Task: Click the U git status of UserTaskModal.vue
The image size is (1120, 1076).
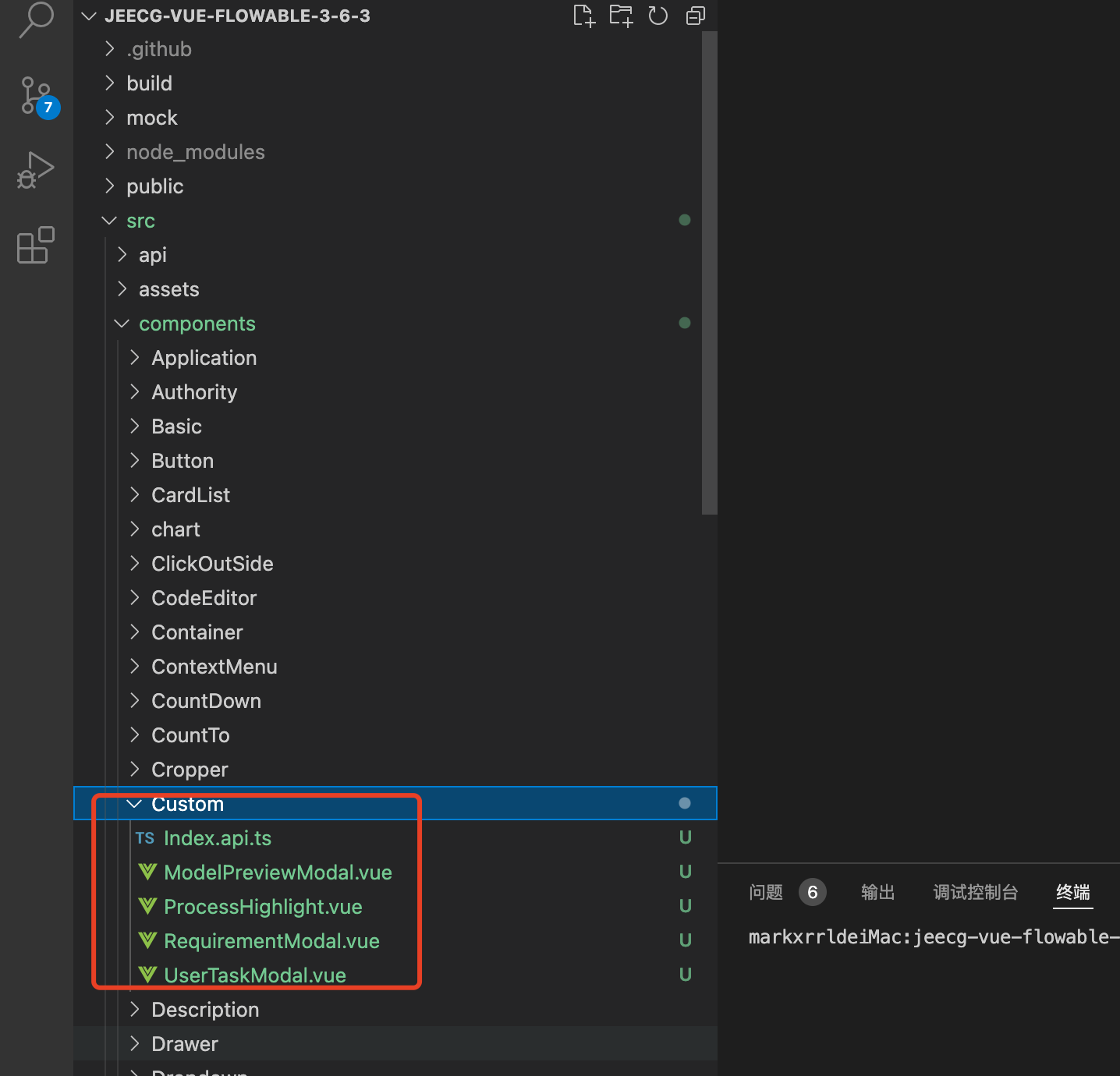Action: pyautogui.click(x=685, y=975)
